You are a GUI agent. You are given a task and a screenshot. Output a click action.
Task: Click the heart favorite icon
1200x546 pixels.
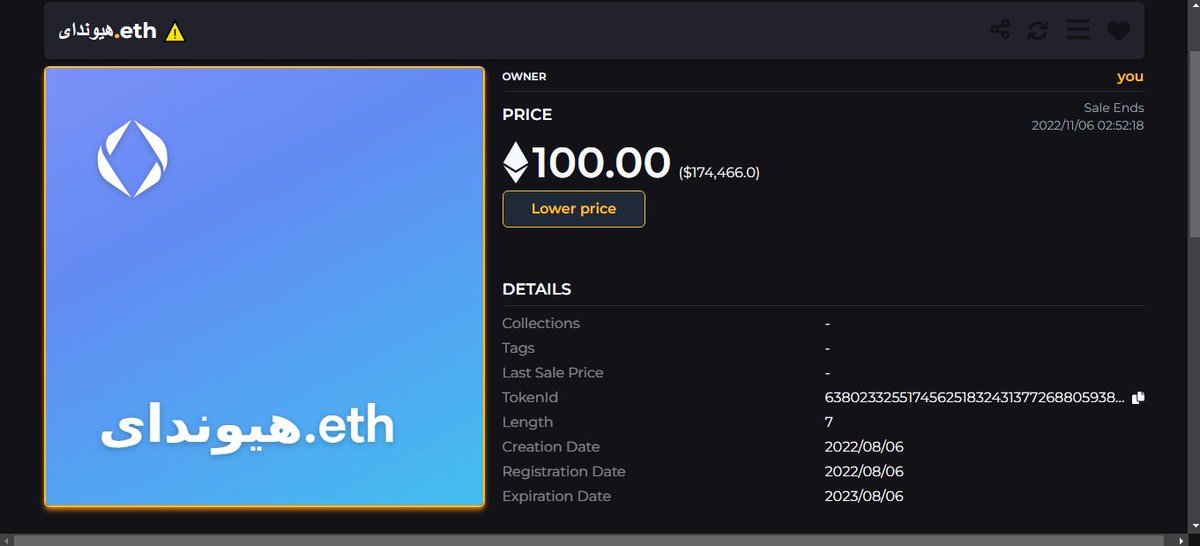(x=1118, y=31)
